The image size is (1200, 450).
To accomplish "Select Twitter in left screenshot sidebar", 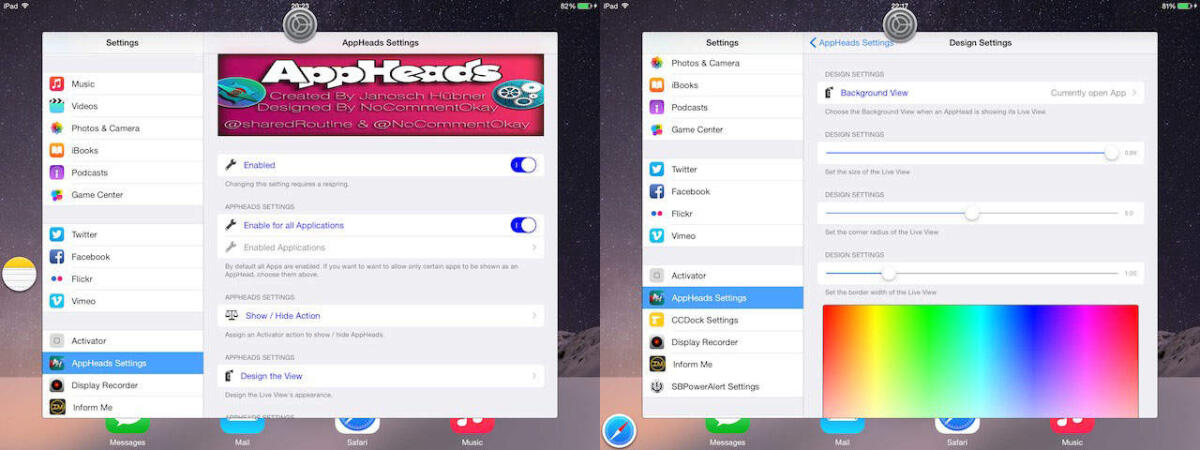I will point(122,234).
